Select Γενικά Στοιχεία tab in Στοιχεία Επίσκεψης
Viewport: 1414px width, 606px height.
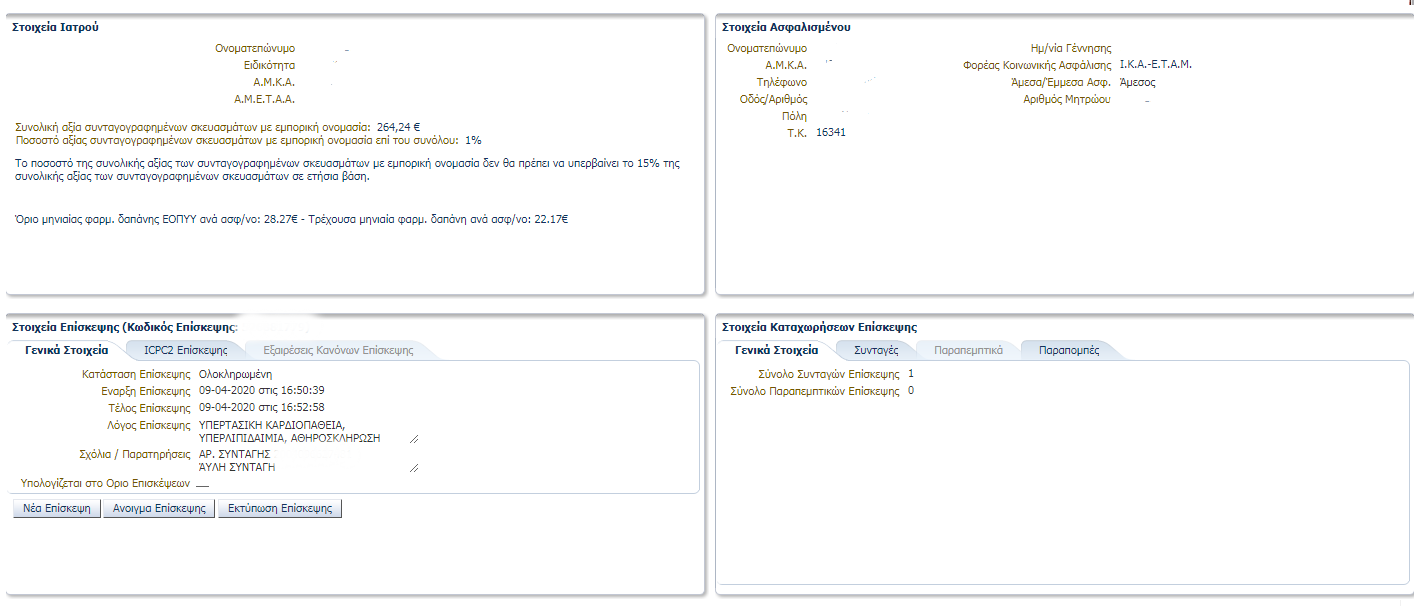67,350
